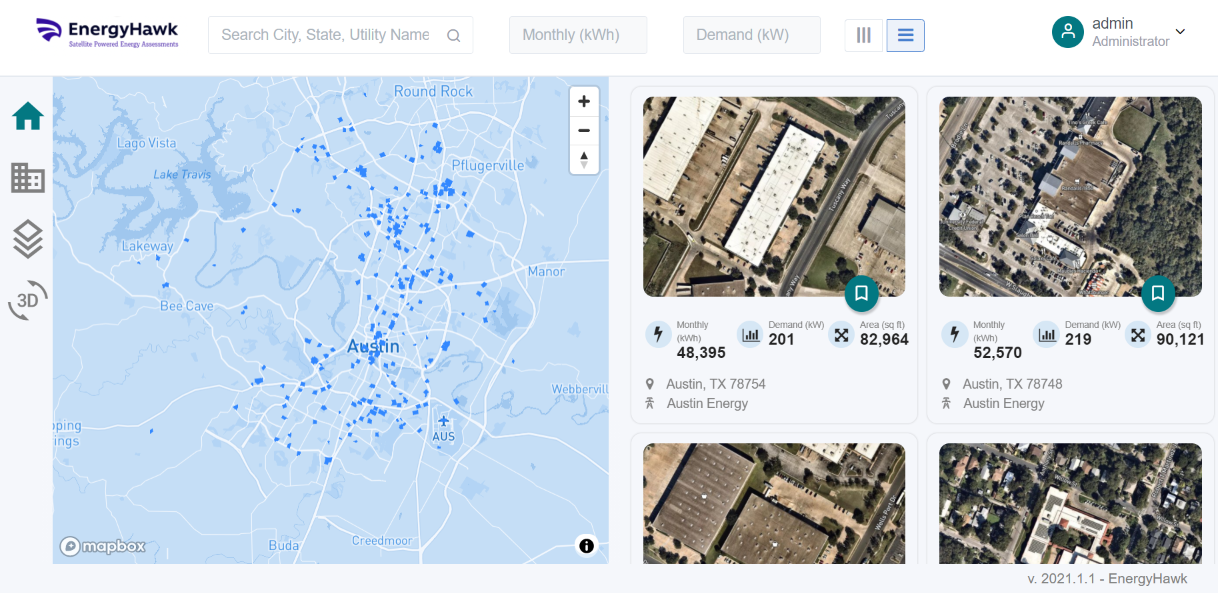Click the area icon beside 82,964

tap(842, 334)
